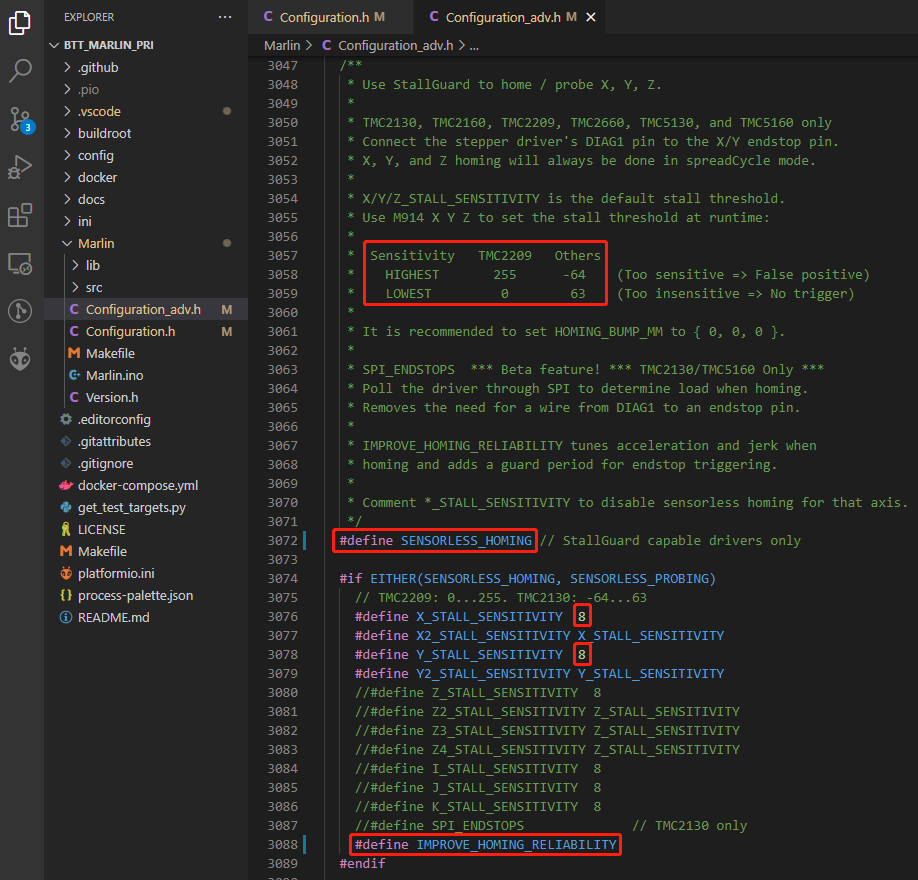Expand the .github folder
This screenshot has height=880, width=918.
pos(97,67)
